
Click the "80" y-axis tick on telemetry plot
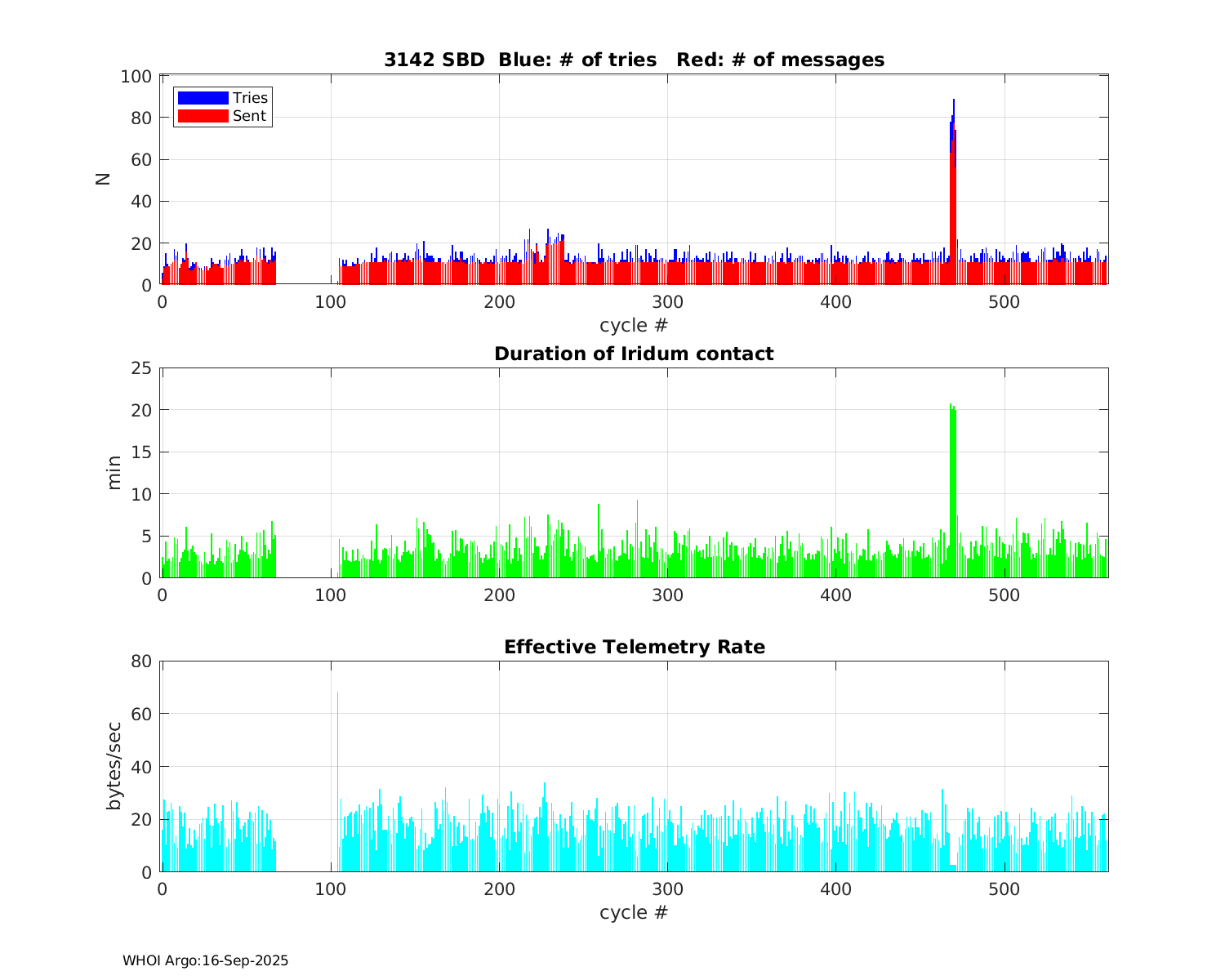140,661
